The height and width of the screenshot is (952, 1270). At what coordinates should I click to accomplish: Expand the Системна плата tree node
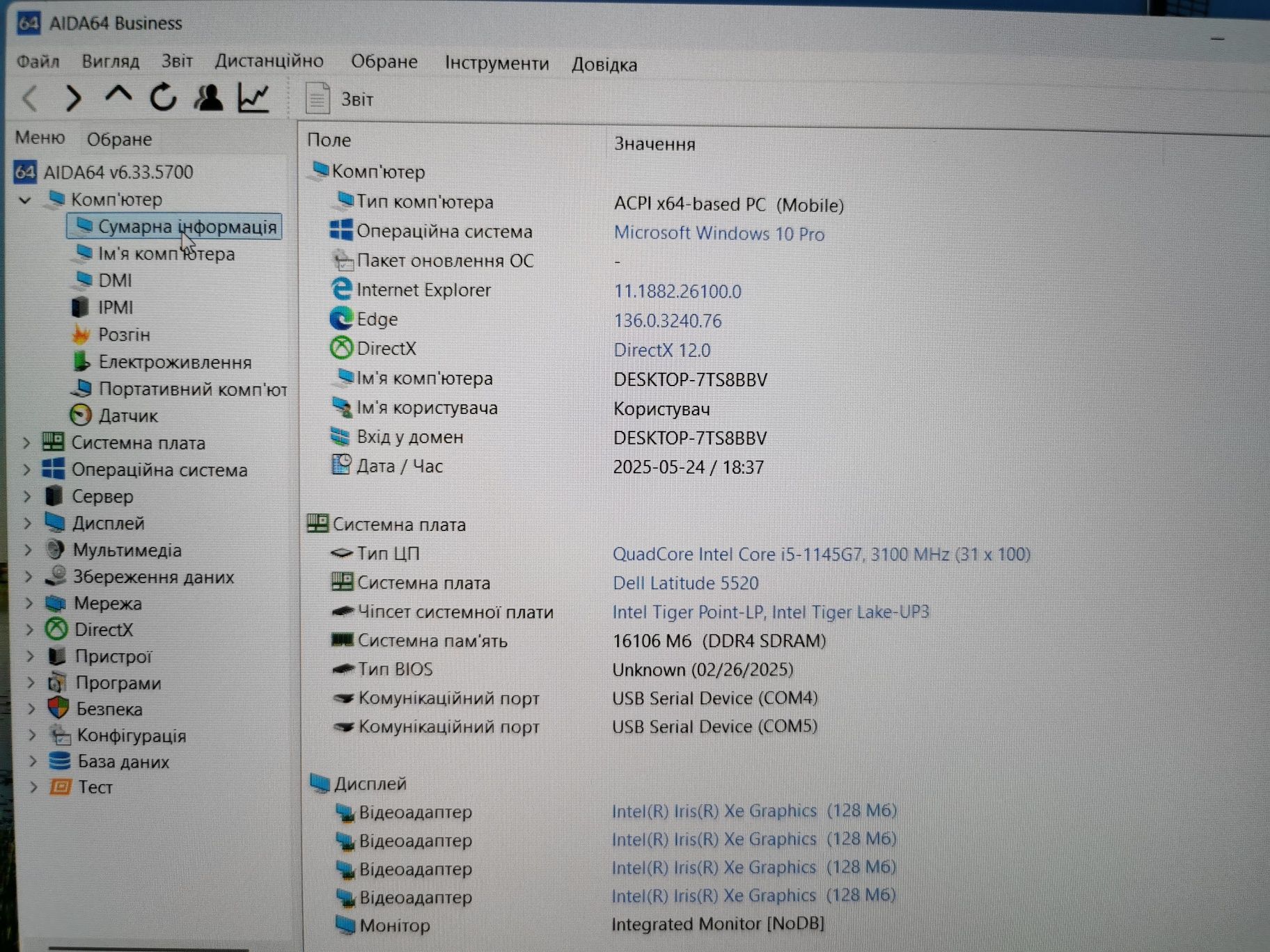[x=26, y=443]
